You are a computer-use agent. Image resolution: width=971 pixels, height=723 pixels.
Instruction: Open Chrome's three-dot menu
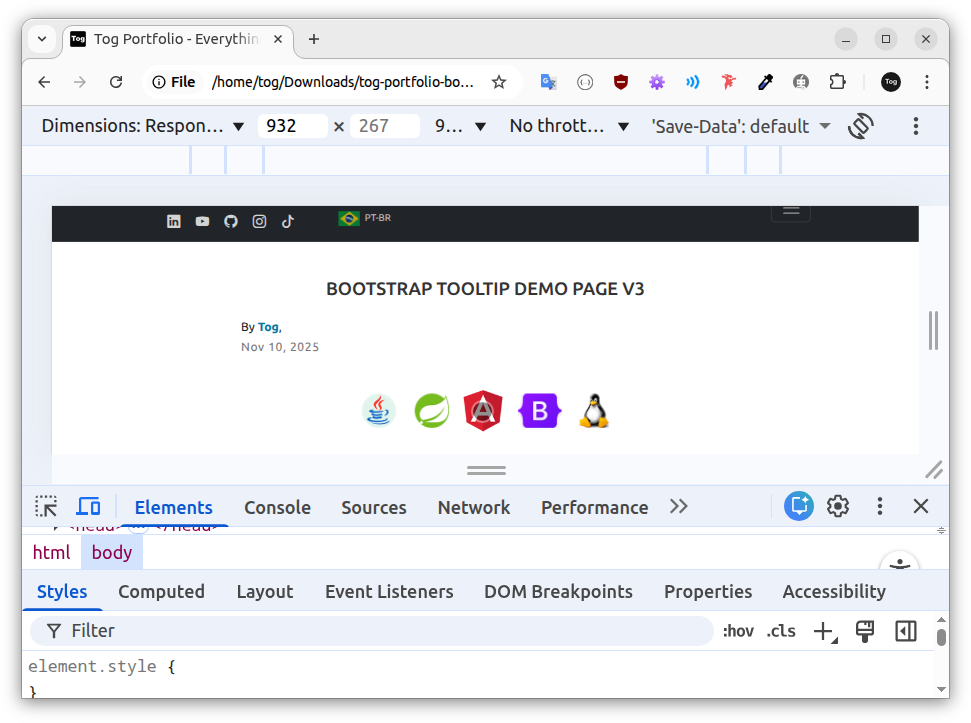point(926,82)
